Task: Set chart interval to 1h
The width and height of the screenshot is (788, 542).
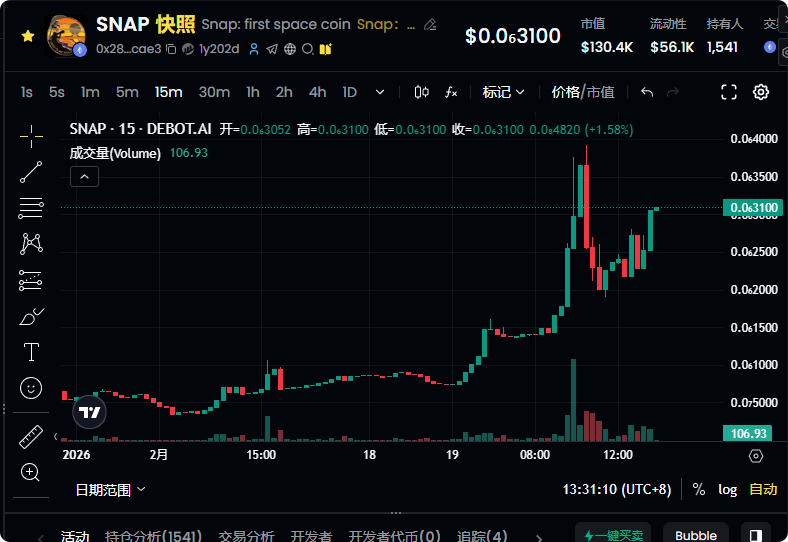Action: (x=253, y=92)
